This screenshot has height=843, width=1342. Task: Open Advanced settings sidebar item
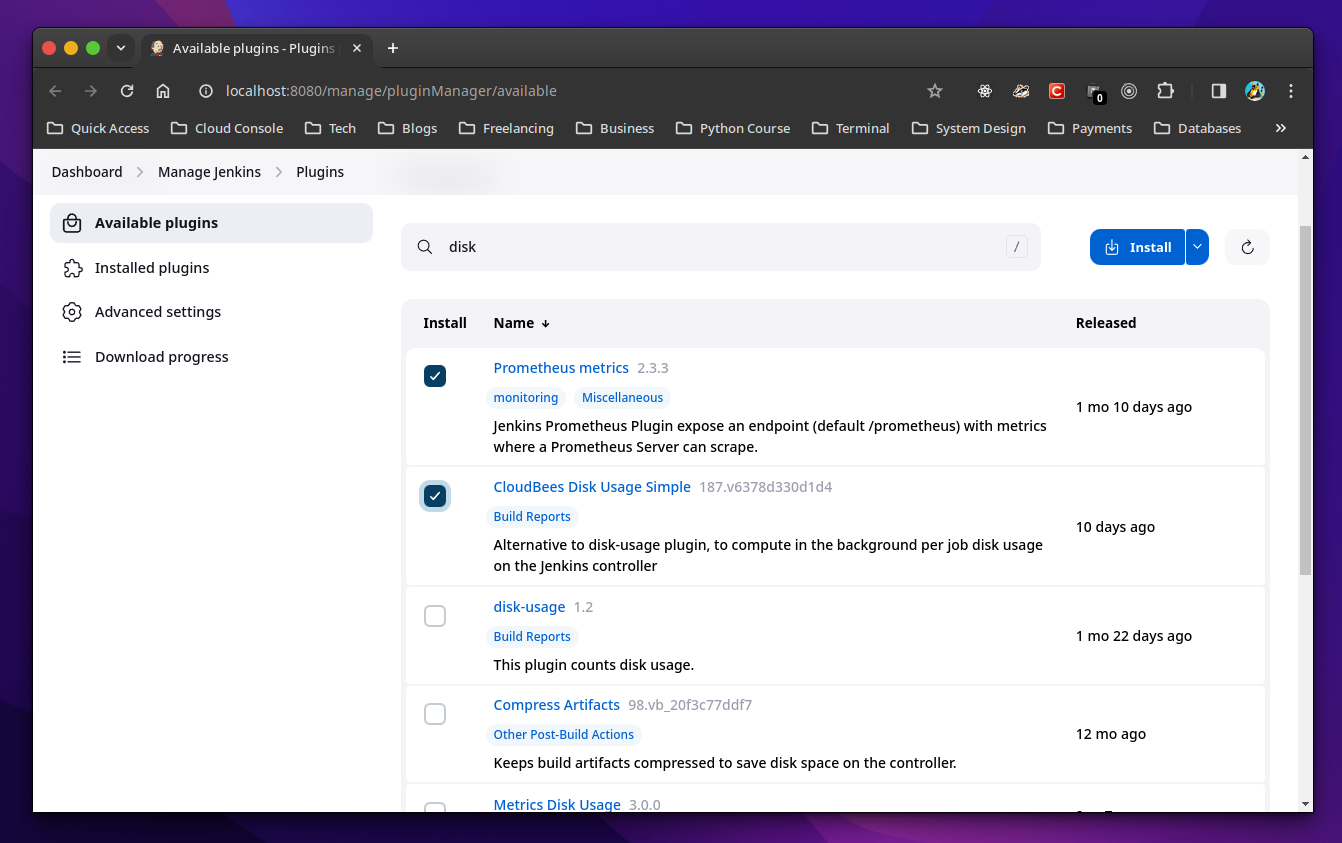[211, 312]
